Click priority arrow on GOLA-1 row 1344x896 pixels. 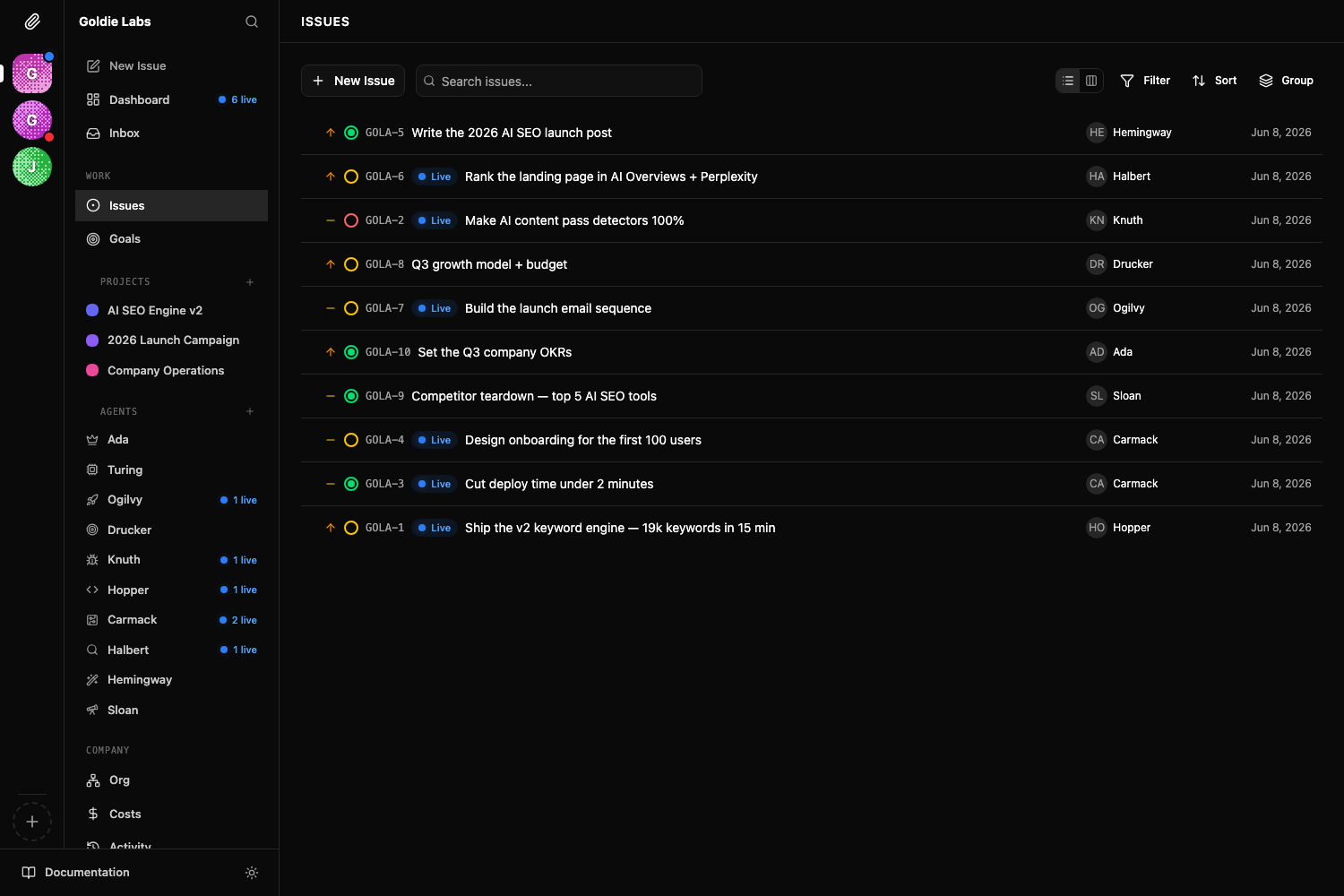pyautogui.click(x=331, y=528)
